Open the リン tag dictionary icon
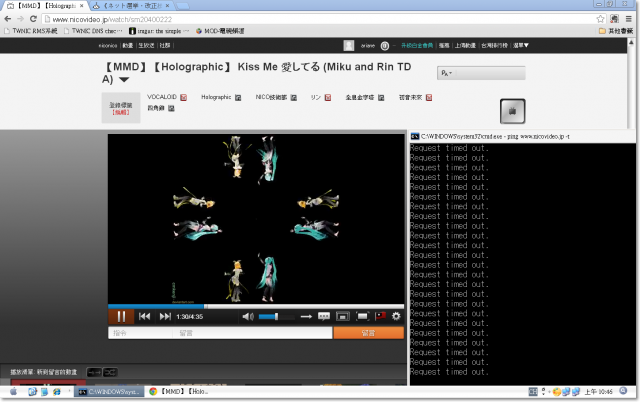Screen dimensions: 640x402 [328, 98]
